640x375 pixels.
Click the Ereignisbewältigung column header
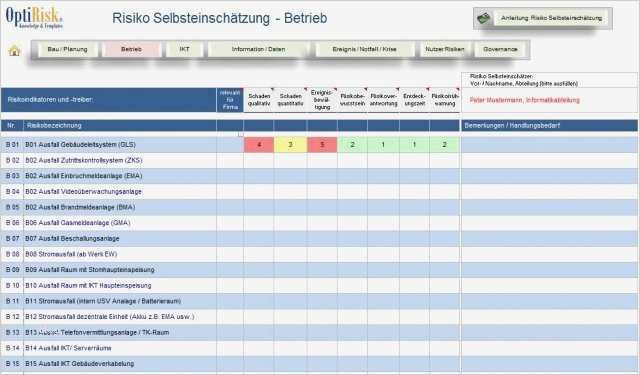[x=322, y=100]
